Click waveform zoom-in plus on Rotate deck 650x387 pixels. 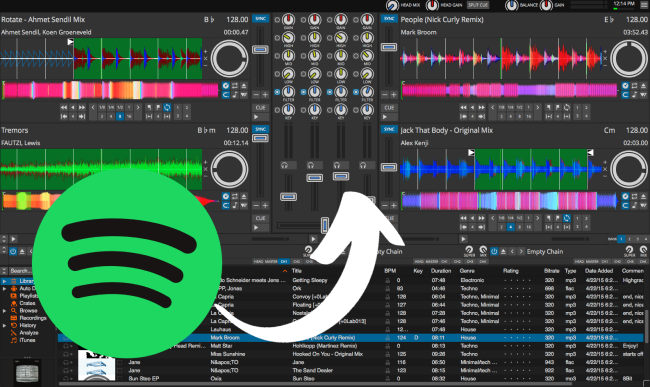pos(206,51)
